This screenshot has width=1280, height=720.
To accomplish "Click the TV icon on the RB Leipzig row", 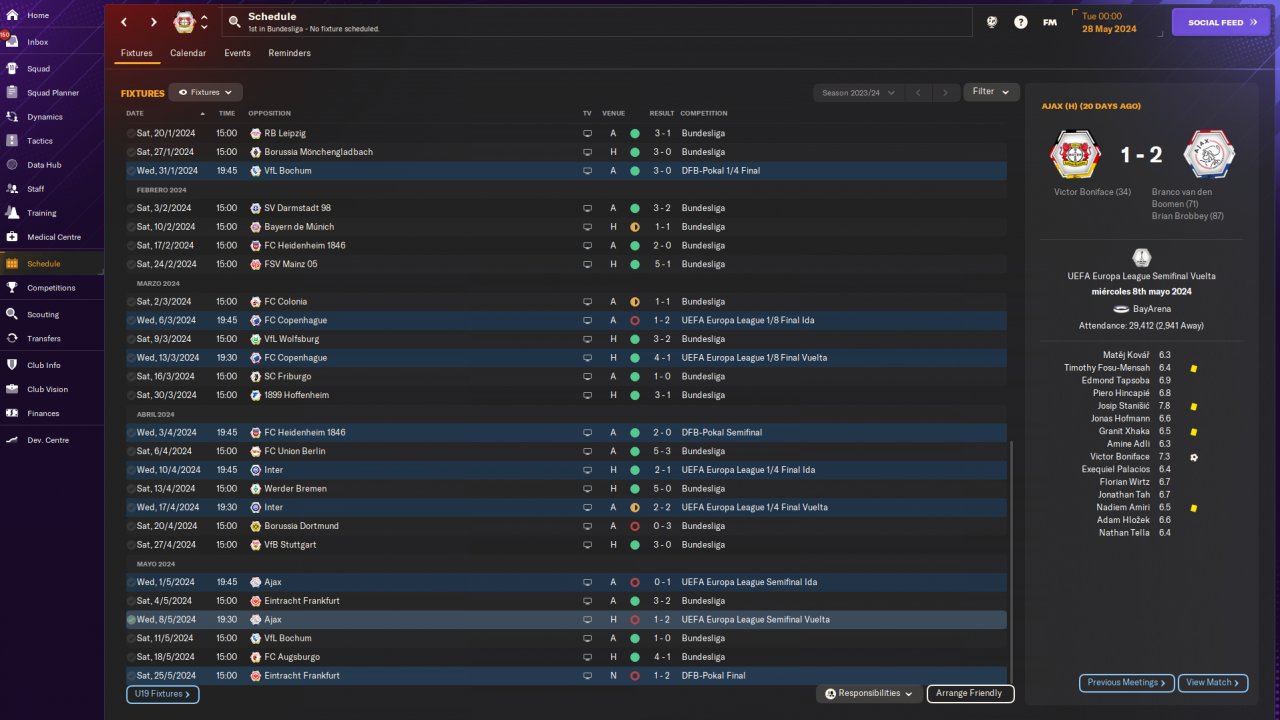I will pyautogui.click(x=587, y=133).
